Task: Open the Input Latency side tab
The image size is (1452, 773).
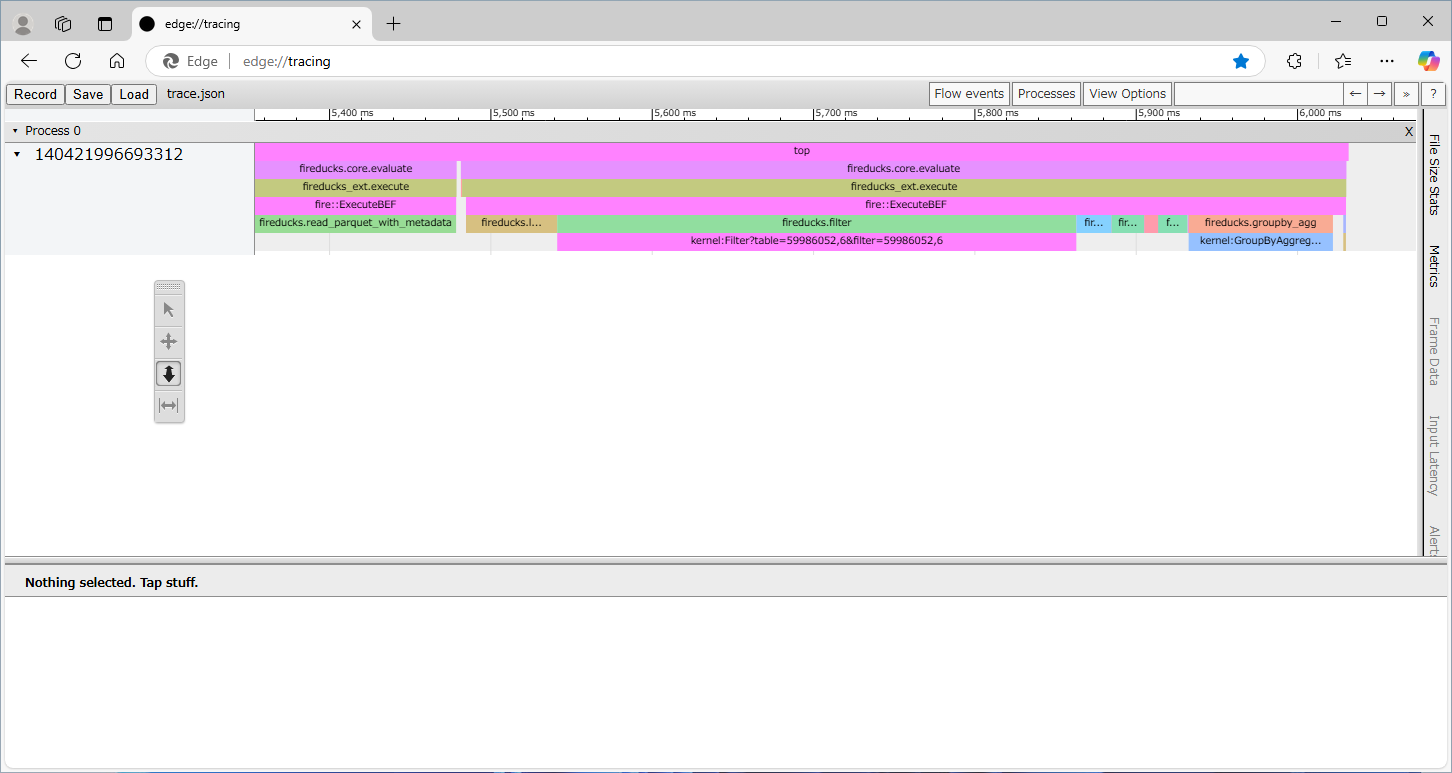Action: [1434, 455]
